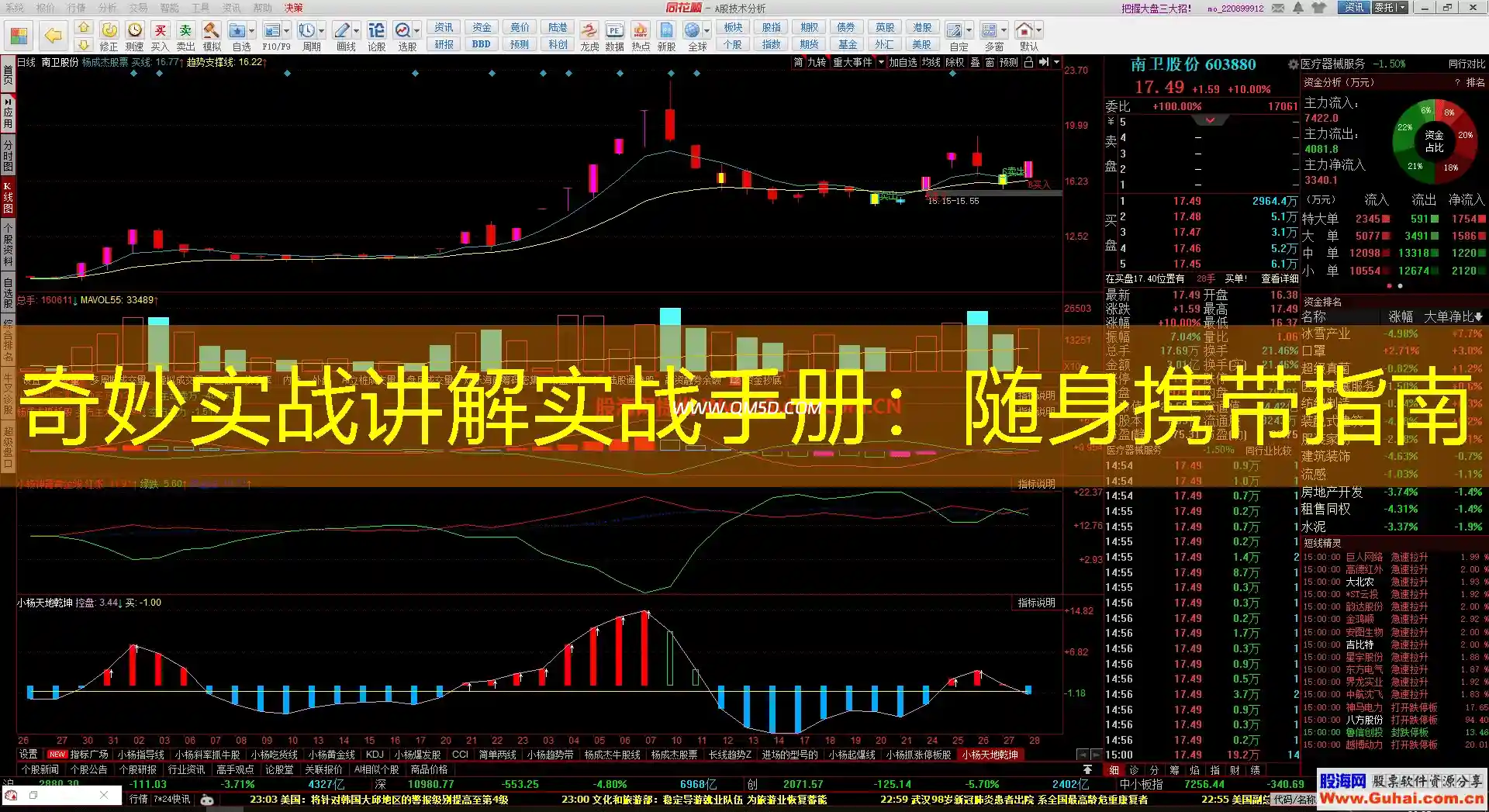This screenshot has width=1489, height=812.
Task: Open settings gear beside 医疗器械服务
Action: (x=1293, y=64)
